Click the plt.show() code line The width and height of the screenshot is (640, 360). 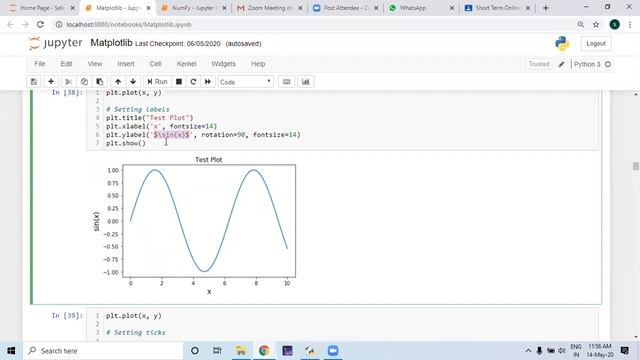pyautogui.click(x=126, y=143)
